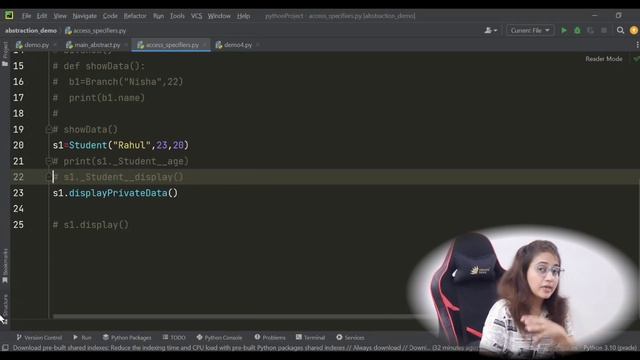Click line number 23 in the gutter

(18, 193)
